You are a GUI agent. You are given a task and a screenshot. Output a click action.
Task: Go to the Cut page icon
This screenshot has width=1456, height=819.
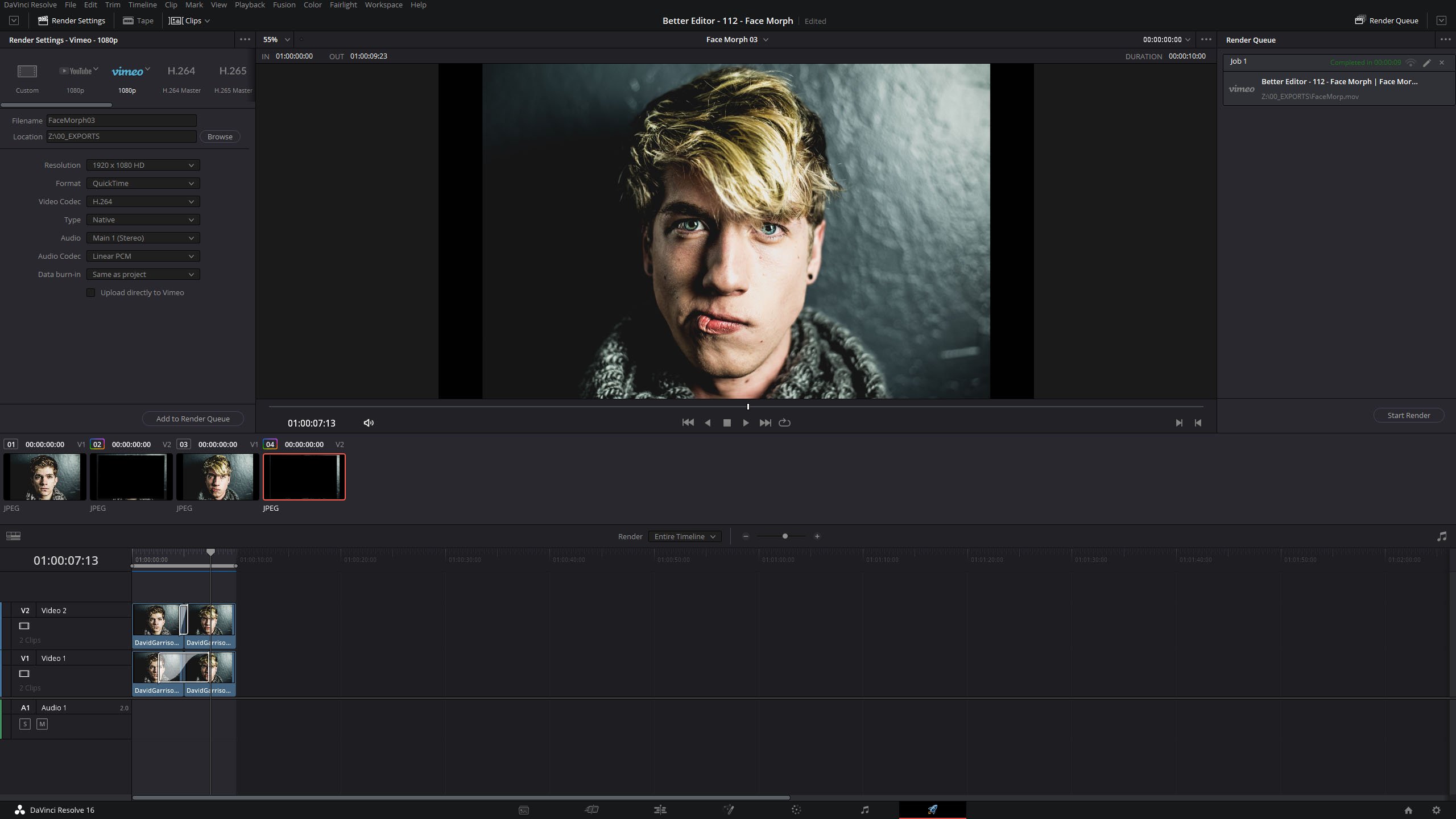591,810
